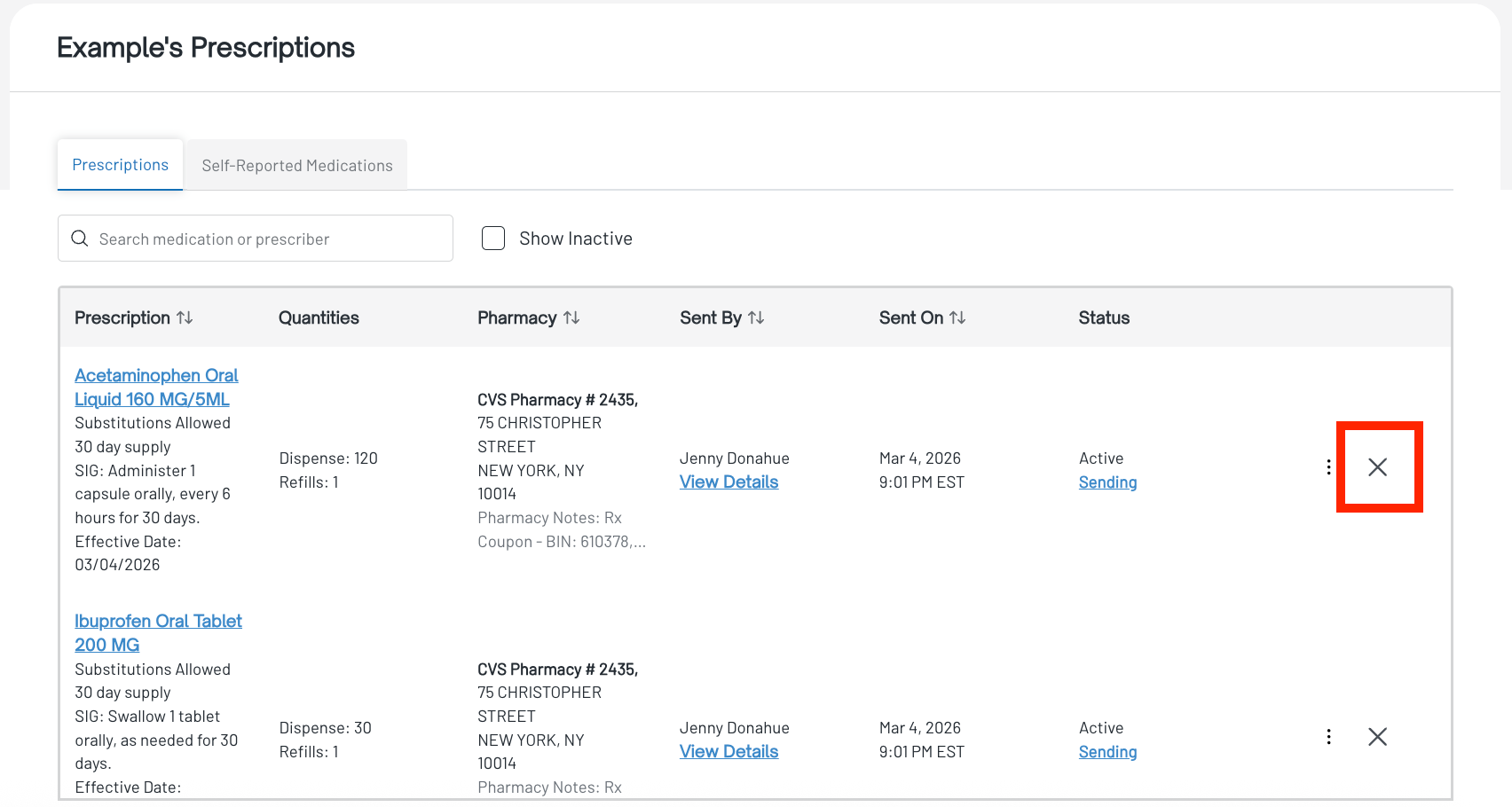Select the Prescriptions tab
Image resolution: width=1512 pixels, height=807 pixels.
[121, 165]
